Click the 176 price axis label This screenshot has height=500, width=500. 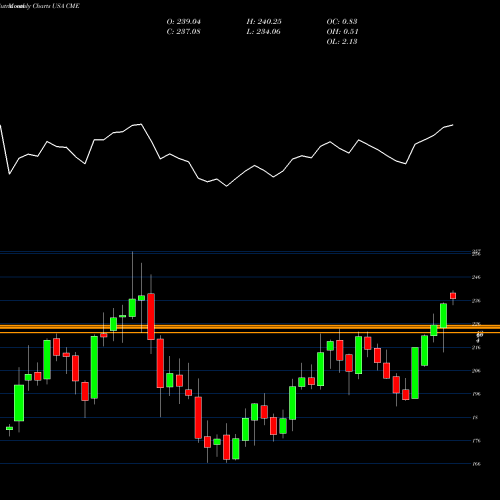pyautogui.click(x=476, y=441)
